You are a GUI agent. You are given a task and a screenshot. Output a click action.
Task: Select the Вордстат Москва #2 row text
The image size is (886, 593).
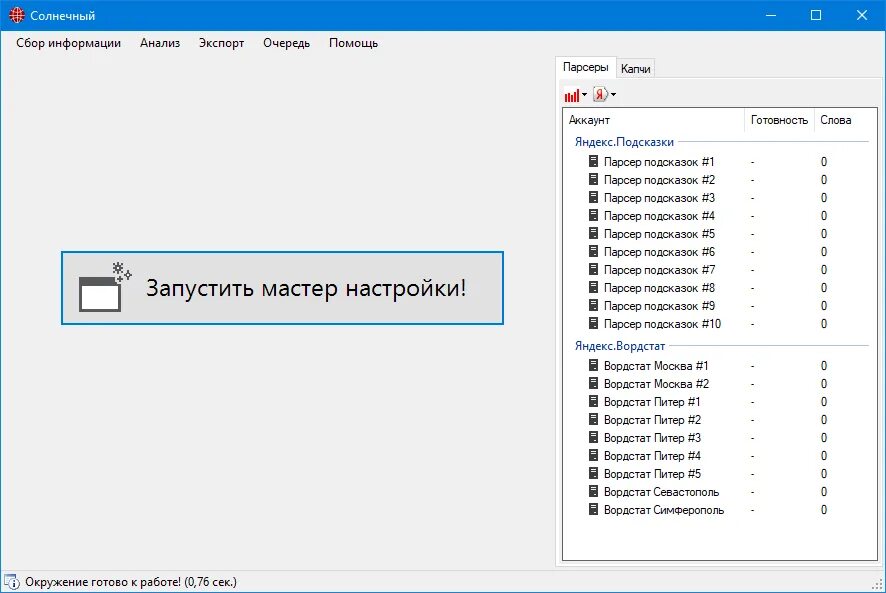(656, 384)
